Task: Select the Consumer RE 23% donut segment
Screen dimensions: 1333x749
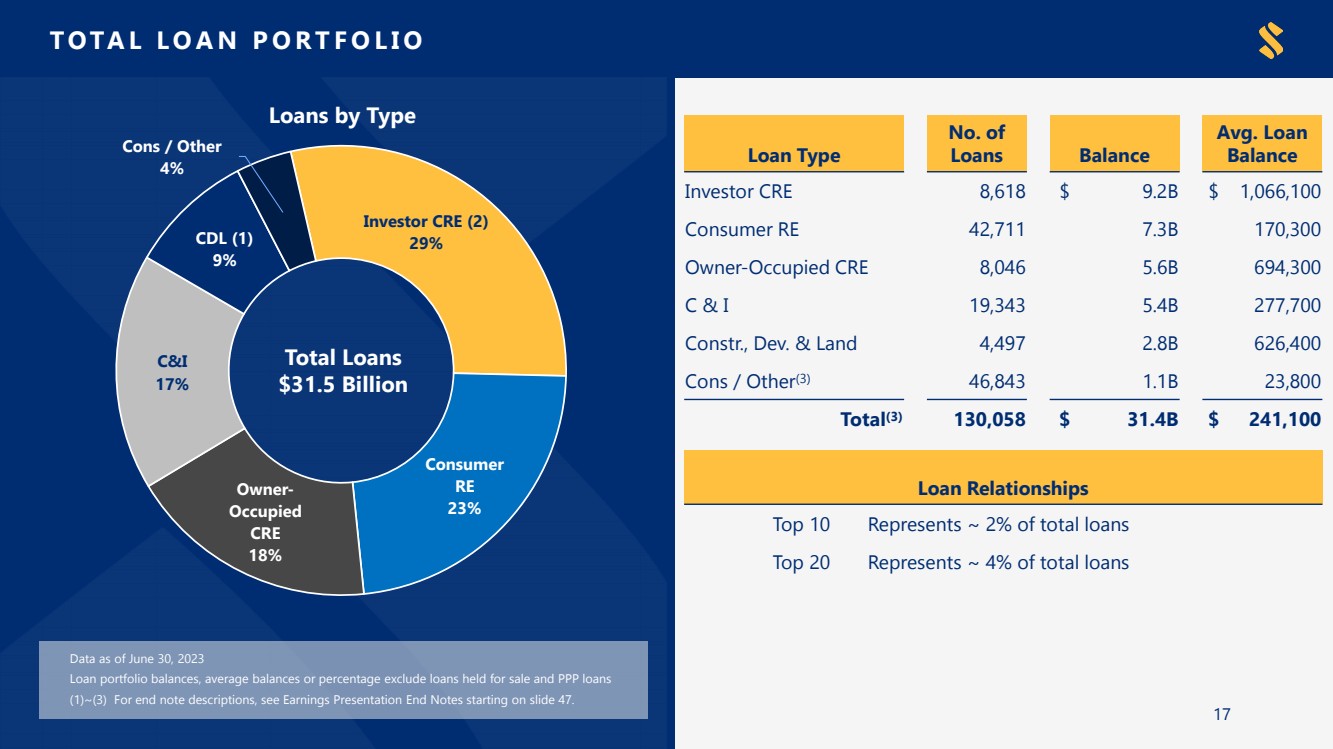Action: [465, 487]
